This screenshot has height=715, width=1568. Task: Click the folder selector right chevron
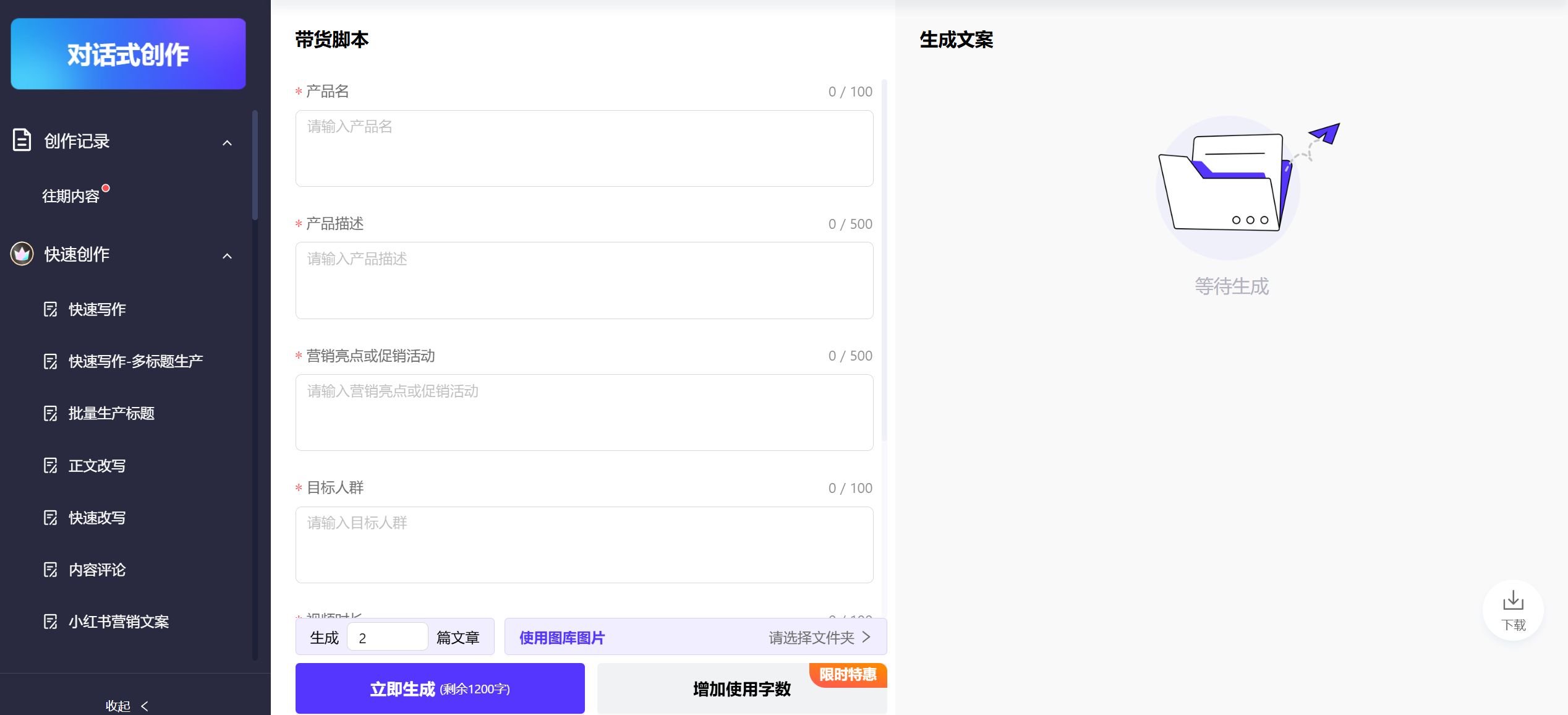tap(866, 637)
